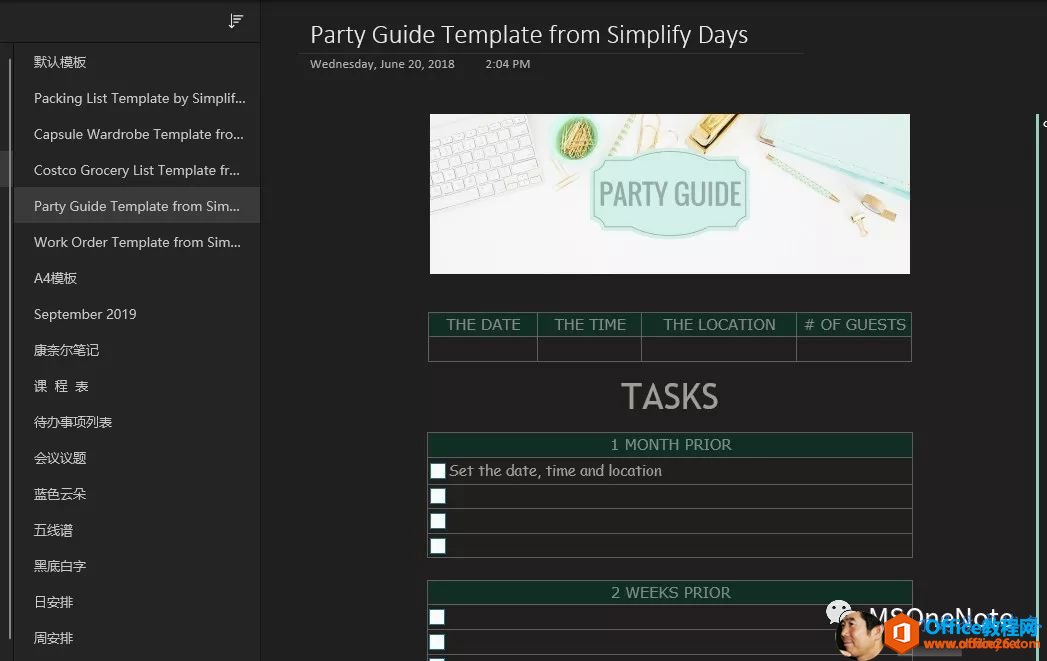Viewport: 1047px width, 661px height.
Task: Click the empty cell under THE LOCATION
Action: tap(719, 349)
